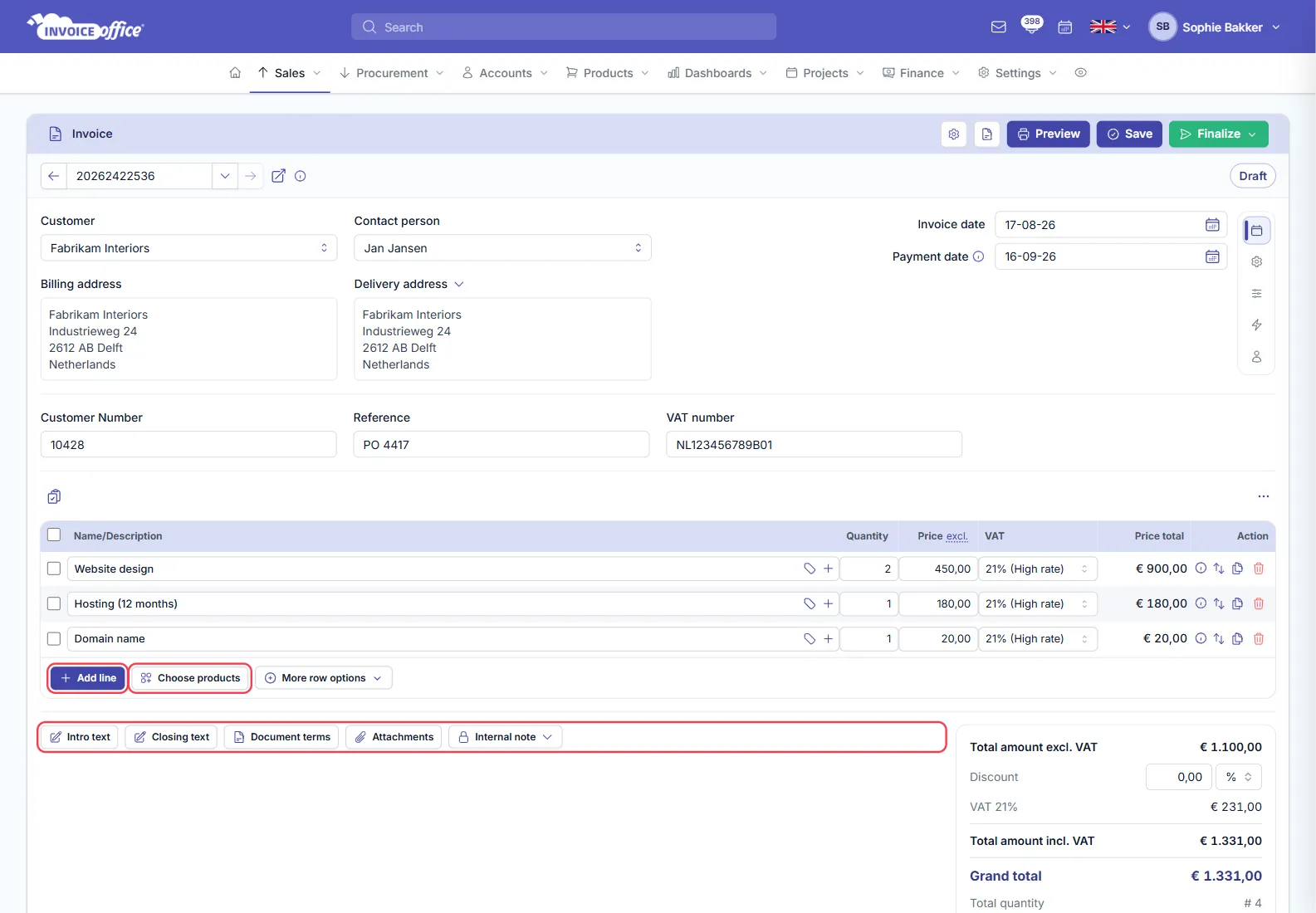Open invoice in new window icon
This screenshot has width=1316, height=913.
tap(278, 176)
